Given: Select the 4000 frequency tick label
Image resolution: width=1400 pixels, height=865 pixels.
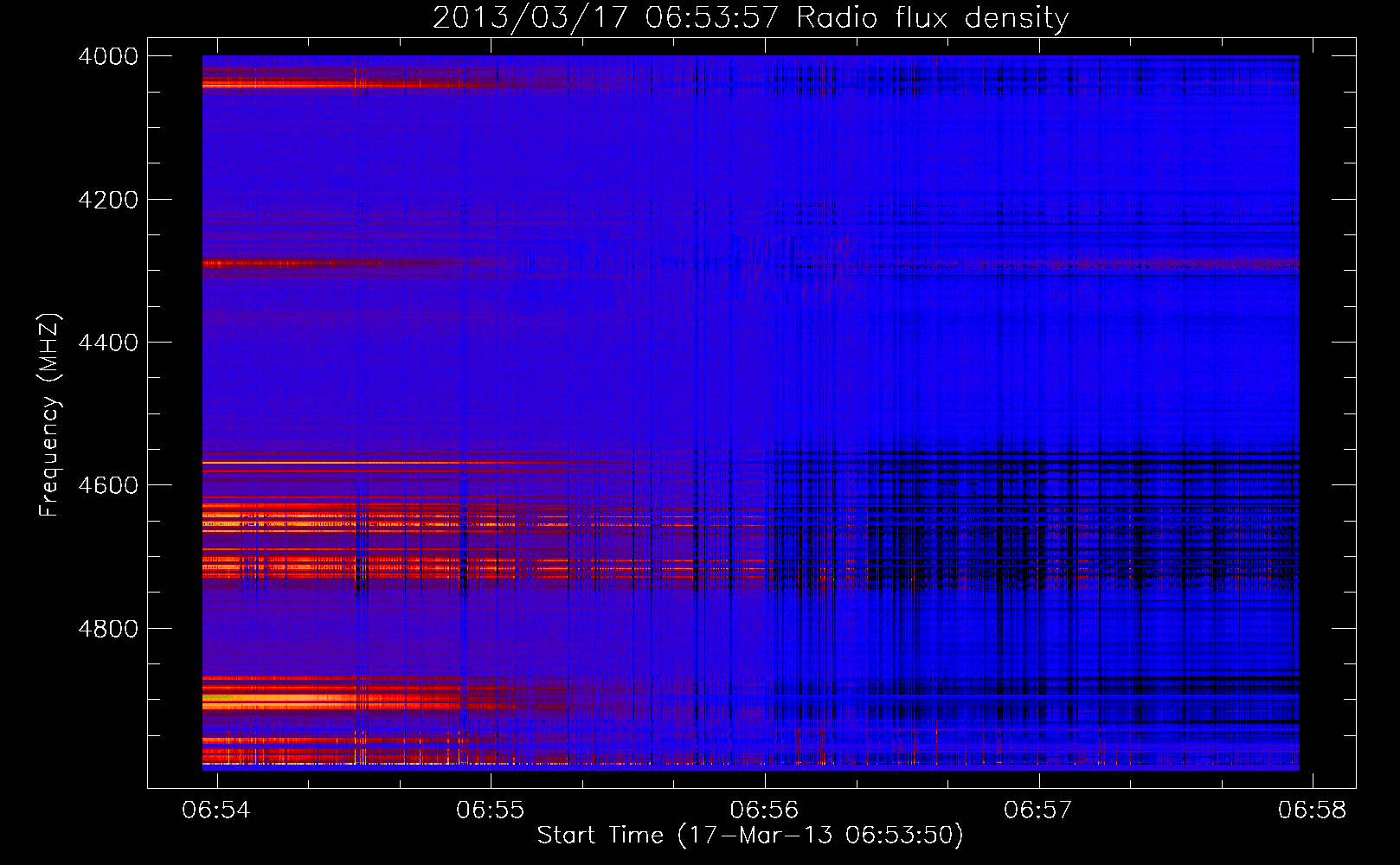Looking at the screenshot, I should pos(108,56).
